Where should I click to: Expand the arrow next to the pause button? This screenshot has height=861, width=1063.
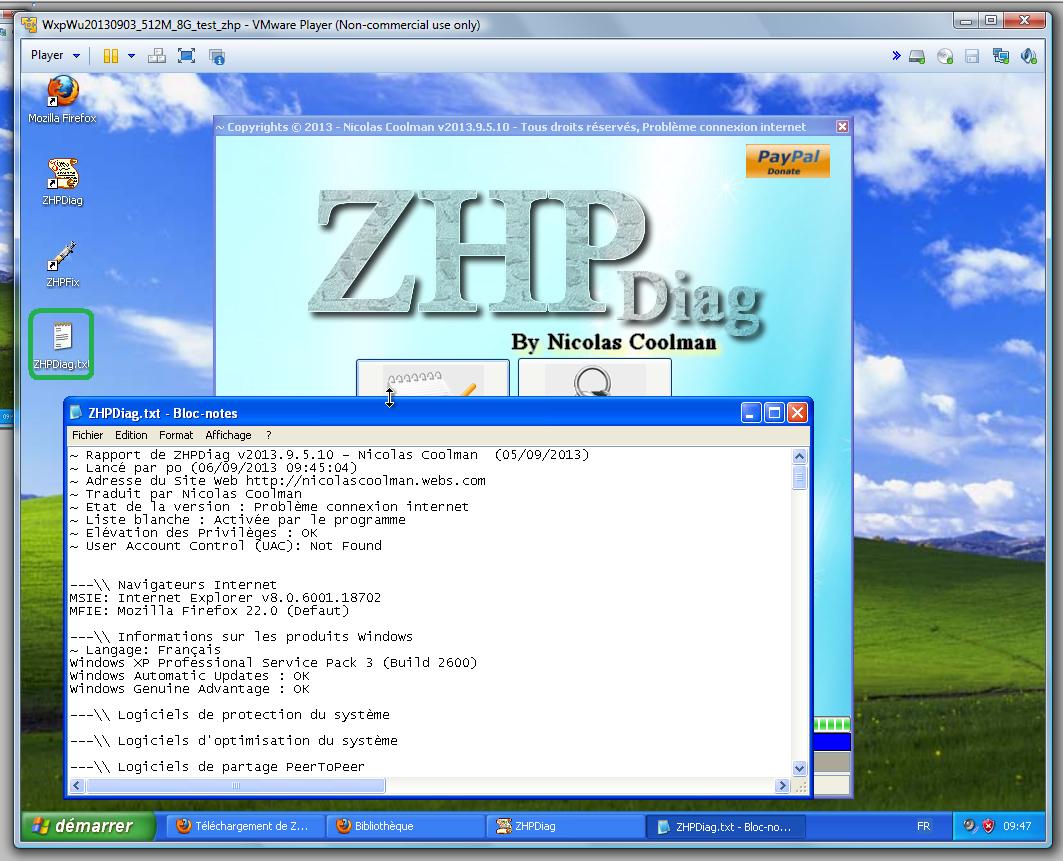131,56
